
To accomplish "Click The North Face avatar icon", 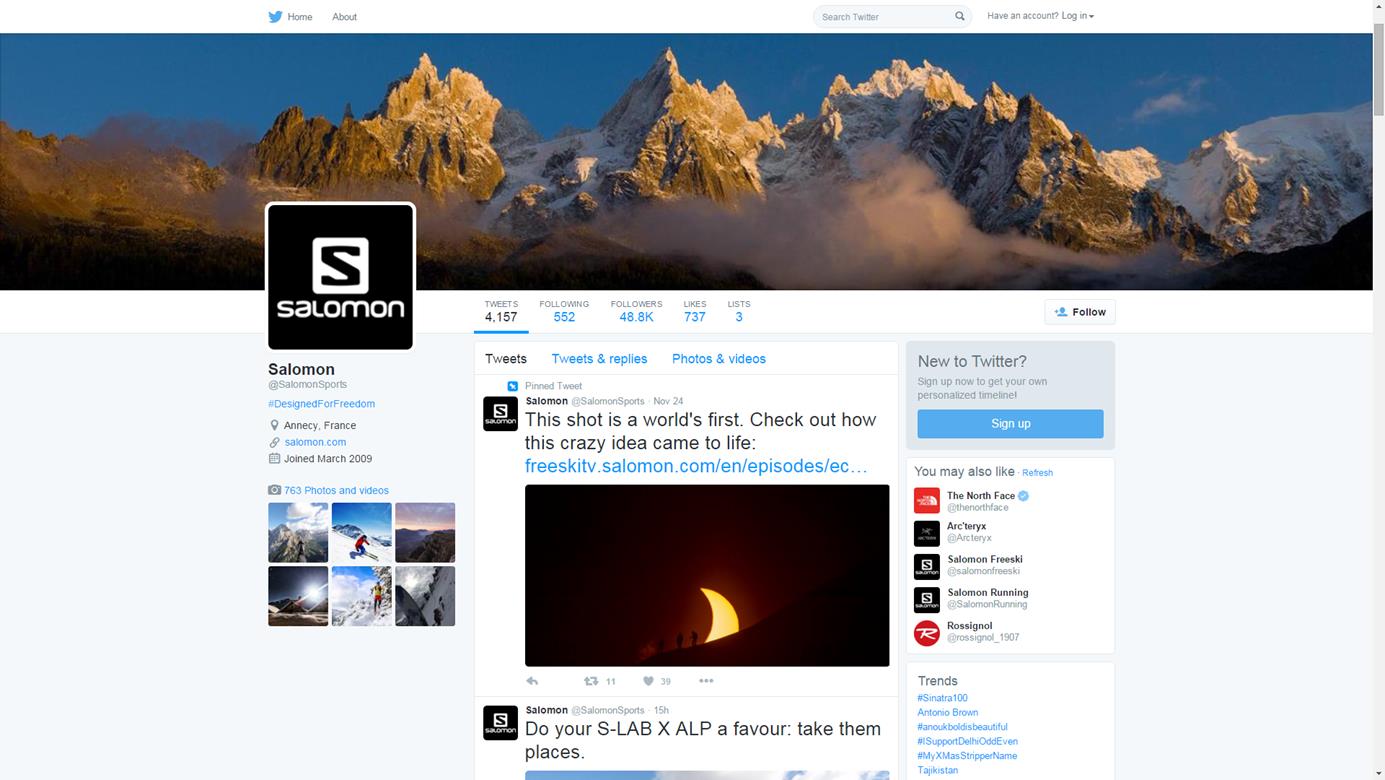I will click(927, 500).
